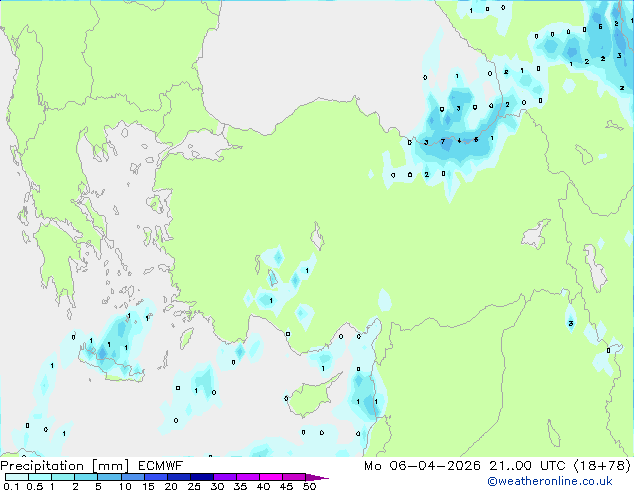This screenshot has height=490, width=634.
Task: Click the '30' legend scale label
Action: pyautogui.click(x=217, y=486)
